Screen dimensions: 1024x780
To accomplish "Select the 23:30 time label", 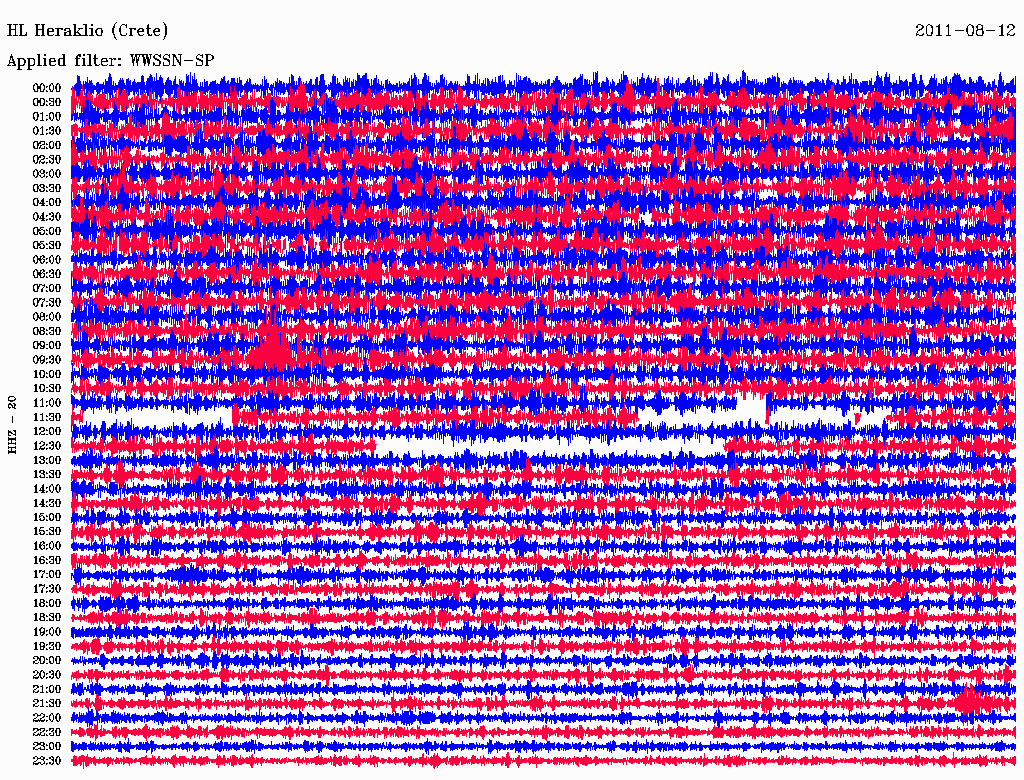I will [47, 761].
